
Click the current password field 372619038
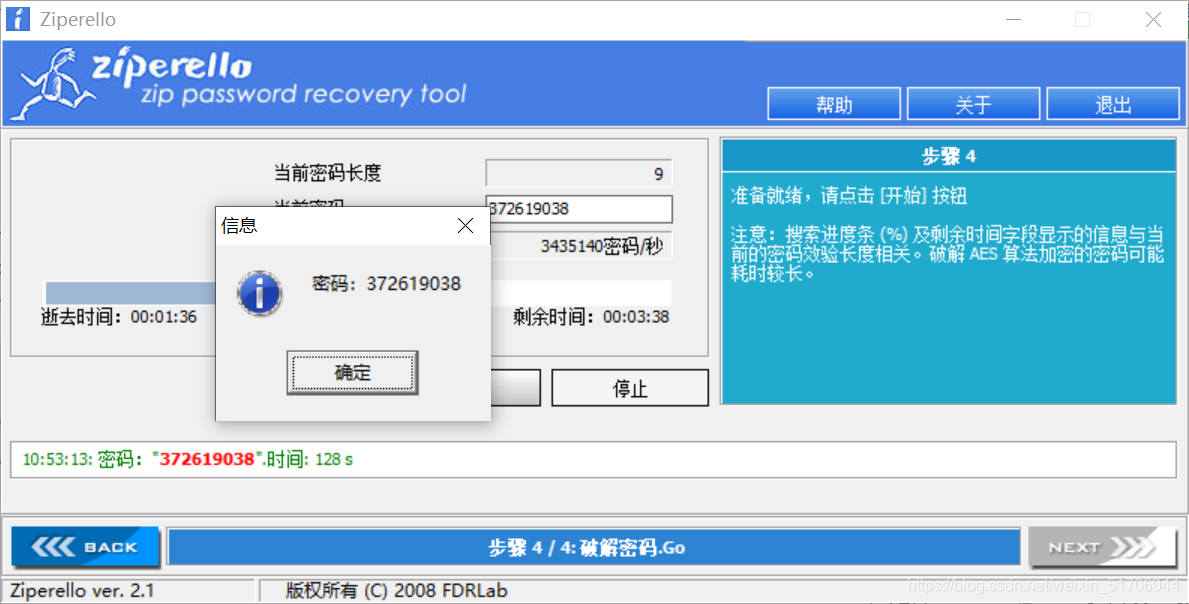(579, 209)
